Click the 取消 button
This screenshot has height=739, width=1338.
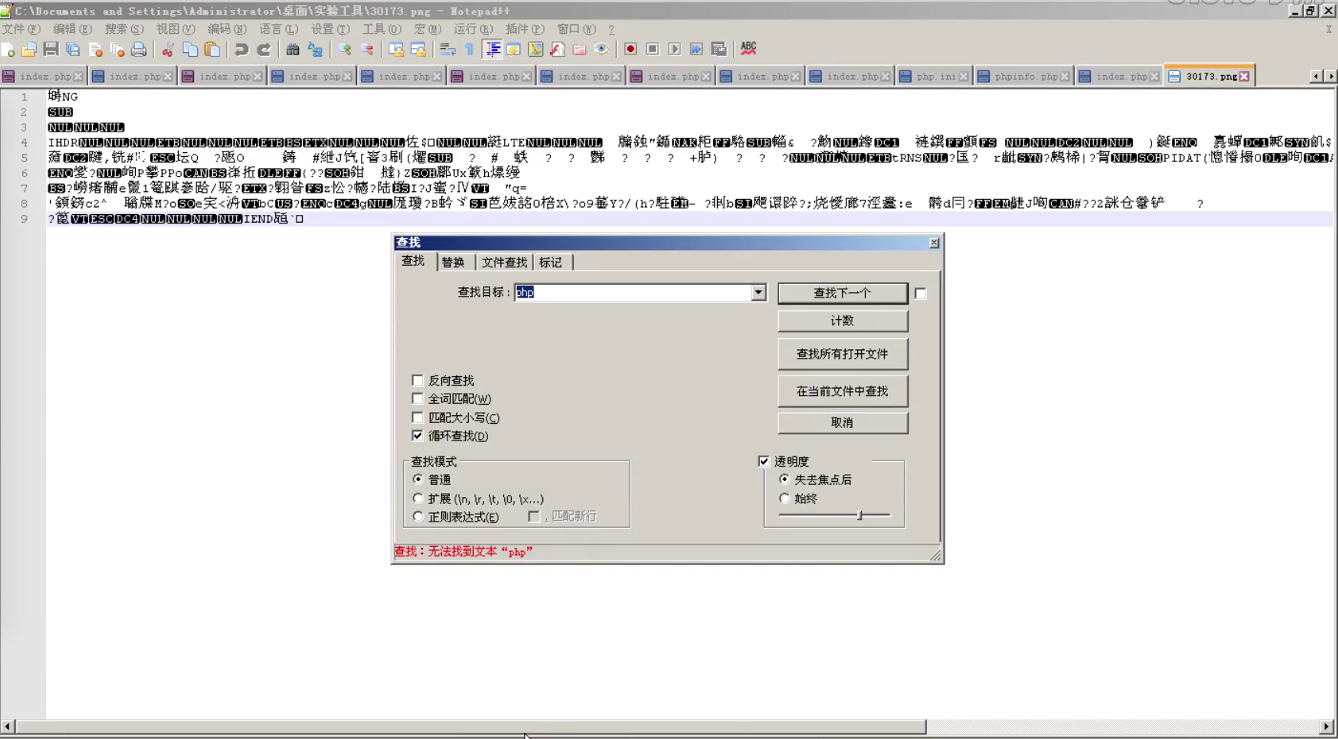(x=842, y=423)
